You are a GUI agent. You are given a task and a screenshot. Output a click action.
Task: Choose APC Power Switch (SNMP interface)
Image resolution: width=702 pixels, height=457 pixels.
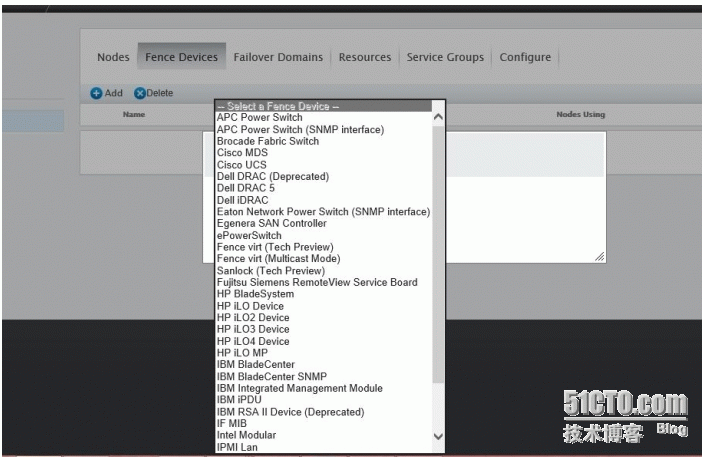pyautogui.click(x=324, y=129)
